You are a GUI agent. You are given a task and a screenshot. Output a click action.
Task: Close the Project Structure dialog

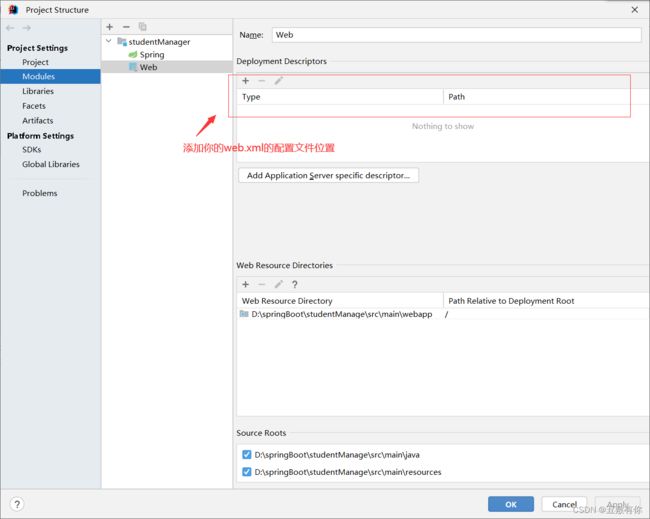[x=635, y=10]
